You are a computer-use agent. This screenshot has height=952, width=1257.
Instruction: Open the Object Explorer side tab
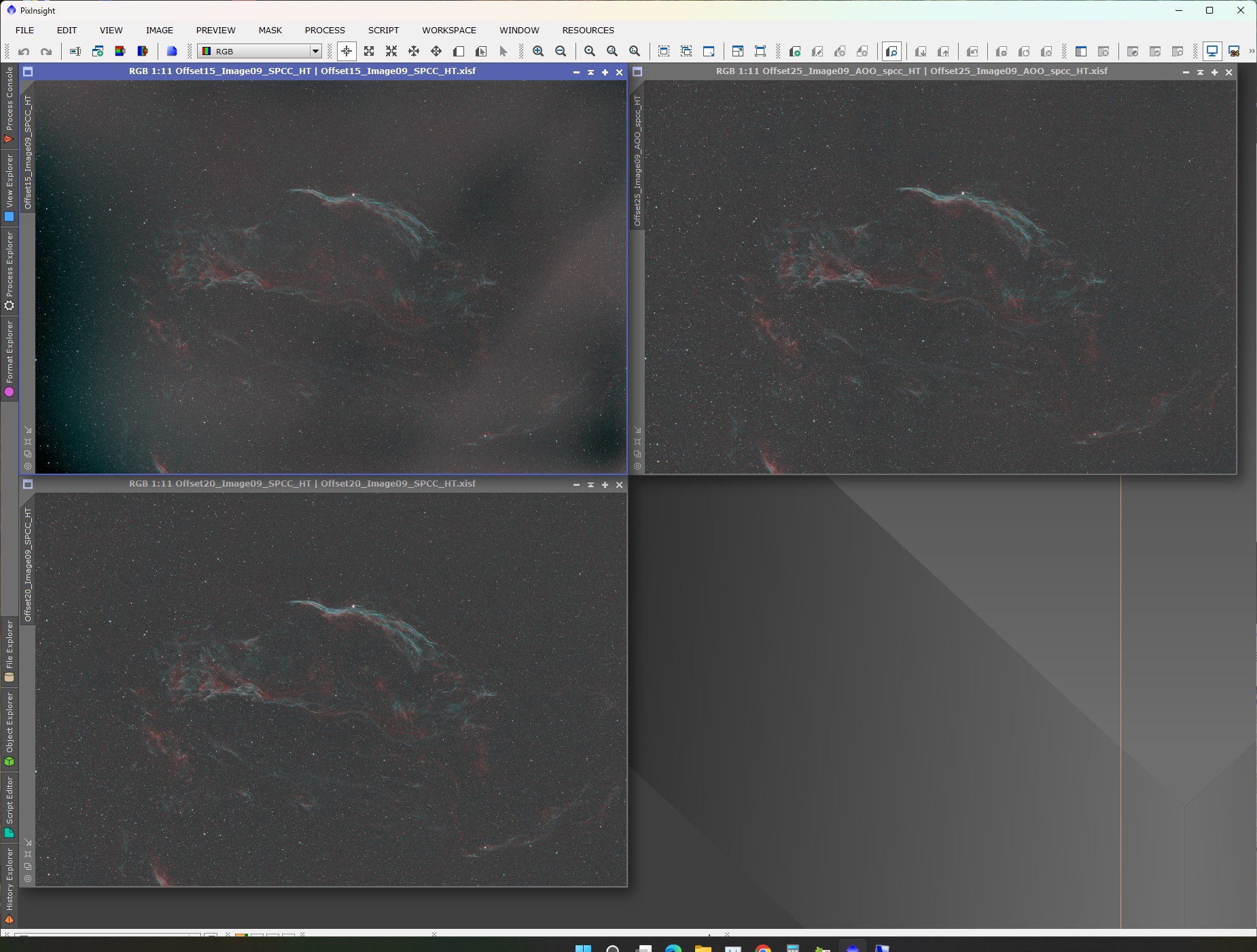pos(10,728)
